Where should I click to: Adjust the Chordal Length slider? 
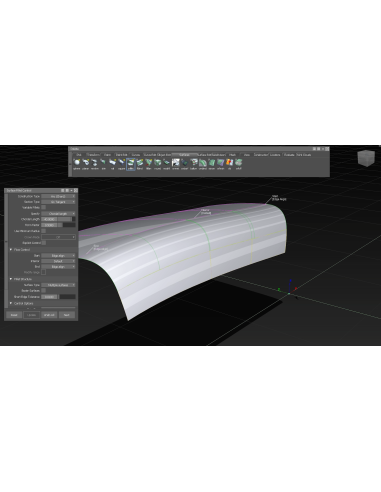[67, 219]
